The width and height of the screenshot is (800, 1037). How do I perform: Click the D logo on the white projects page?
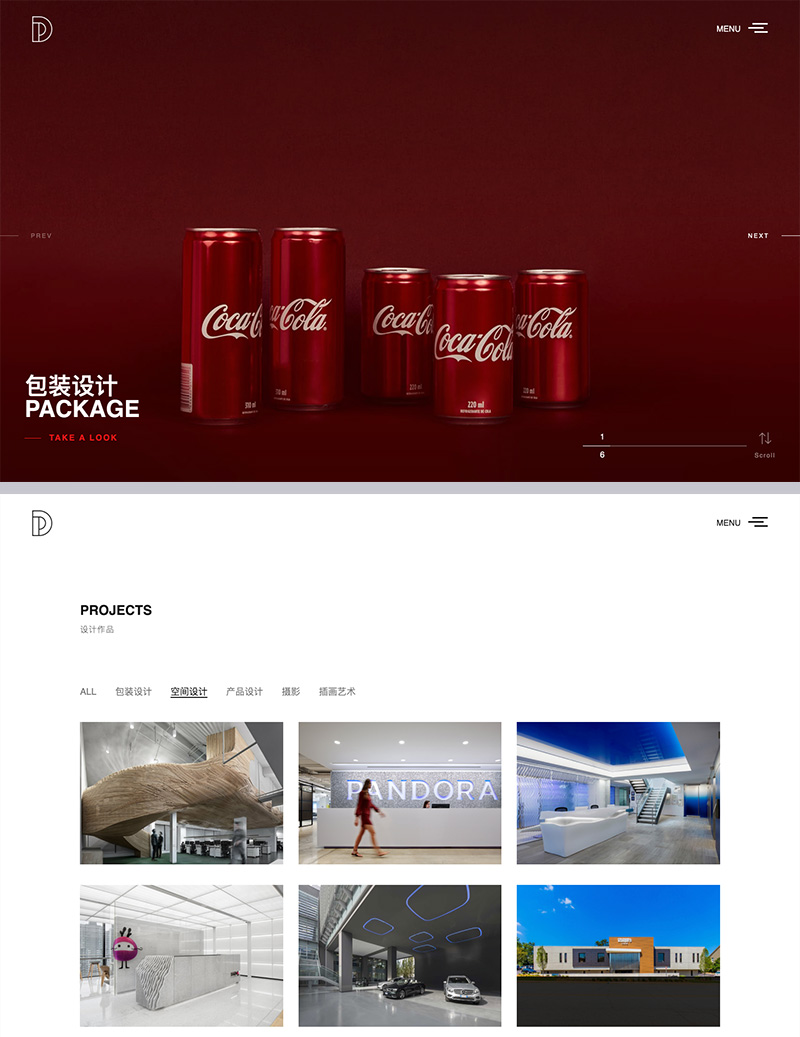(x=42, y=523)
